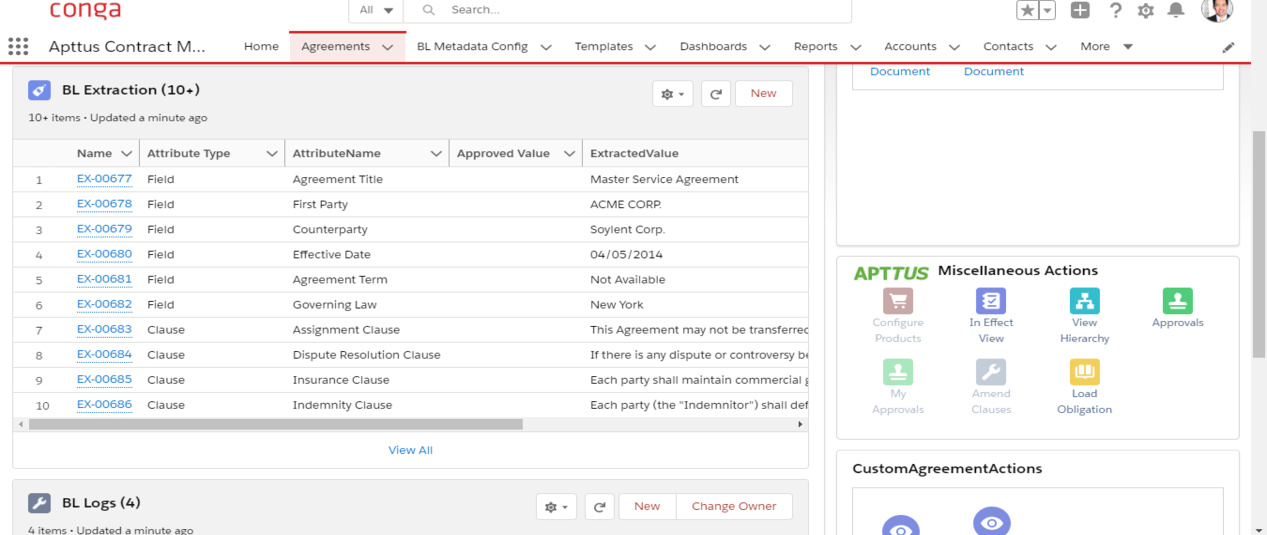Expand the Agreements tab chevron menu
The image size is (1267, 535).
387,47
